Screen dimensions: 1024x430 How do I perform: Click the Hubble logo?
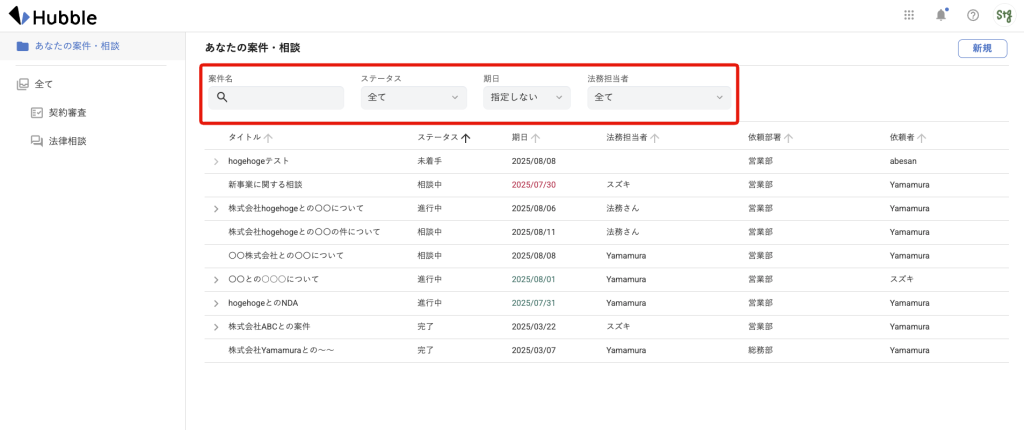pyautogui.click(x=52, y=16)
